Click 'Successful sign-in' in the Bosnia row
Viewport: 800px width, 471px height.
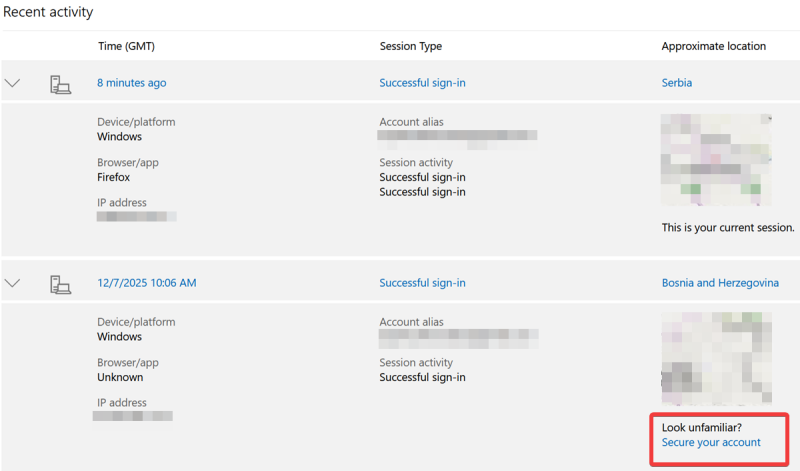tap(422, 283)
